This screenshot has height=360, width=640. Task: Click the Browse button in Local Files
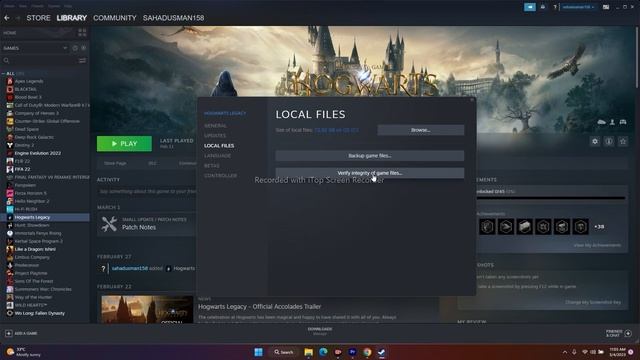tap(420, 130)
